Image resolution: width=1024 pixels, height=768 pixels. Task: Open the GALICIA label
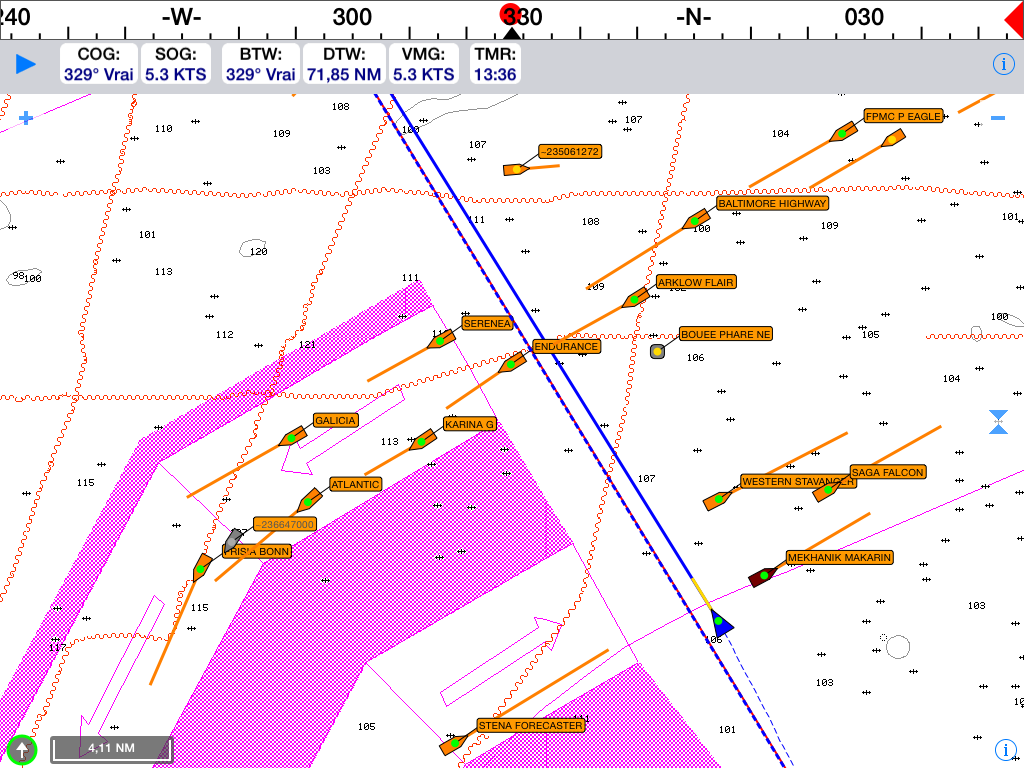pyautogui.click(x=335, y=421)
